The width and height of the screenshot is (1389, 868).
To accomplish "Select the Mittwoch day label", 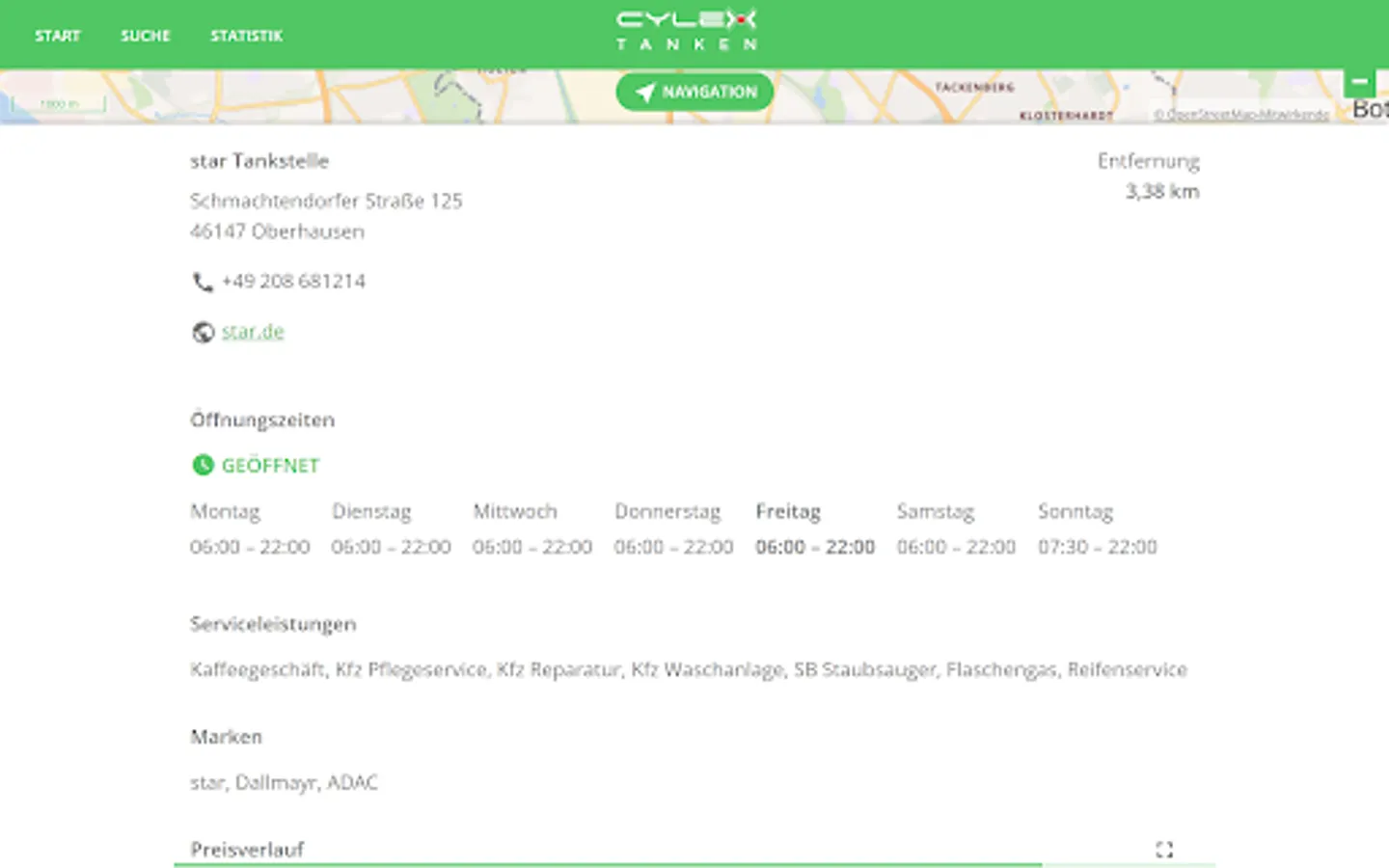I will pyautogui.click(x=515, y=511).
